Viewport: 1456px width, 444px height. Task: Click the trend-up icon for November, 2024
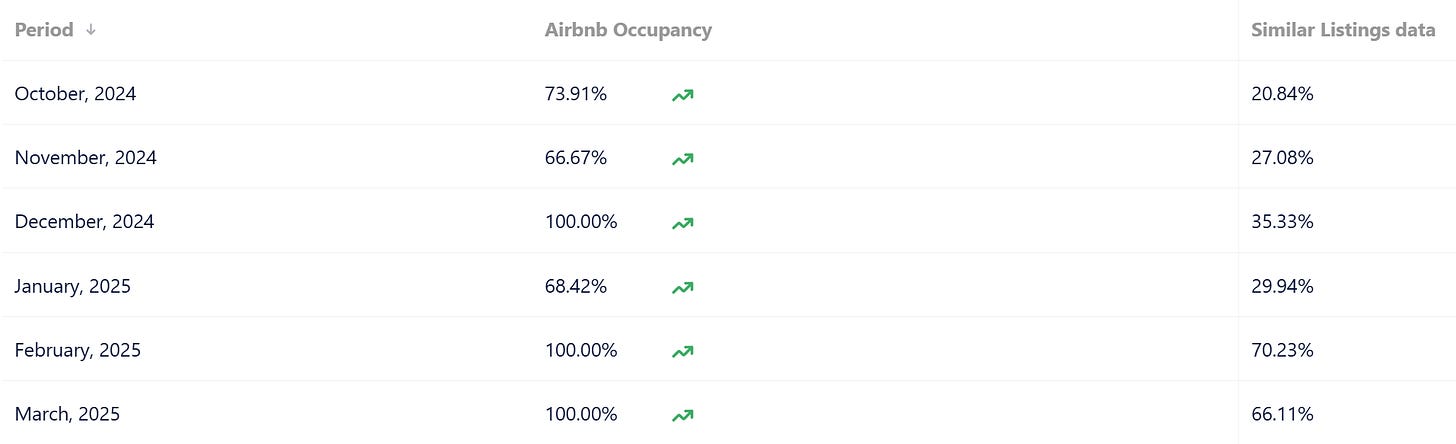(683, 159)
